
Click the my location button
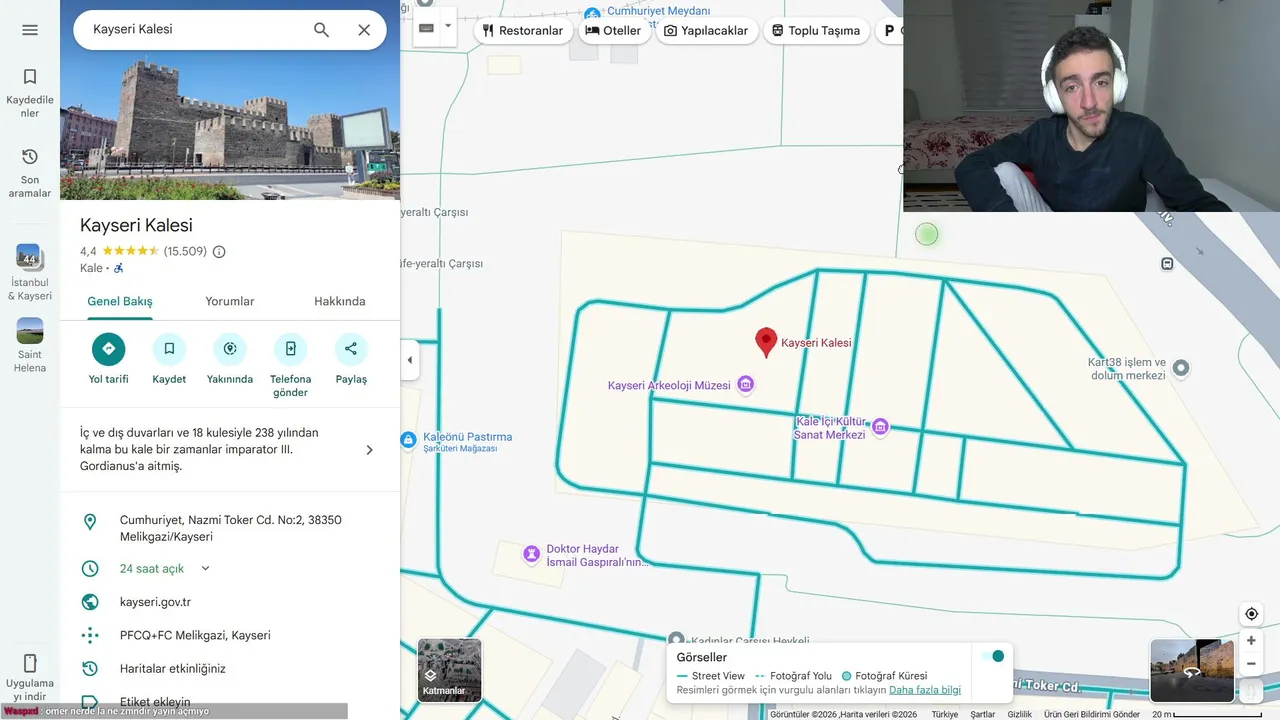point(1251,614)
